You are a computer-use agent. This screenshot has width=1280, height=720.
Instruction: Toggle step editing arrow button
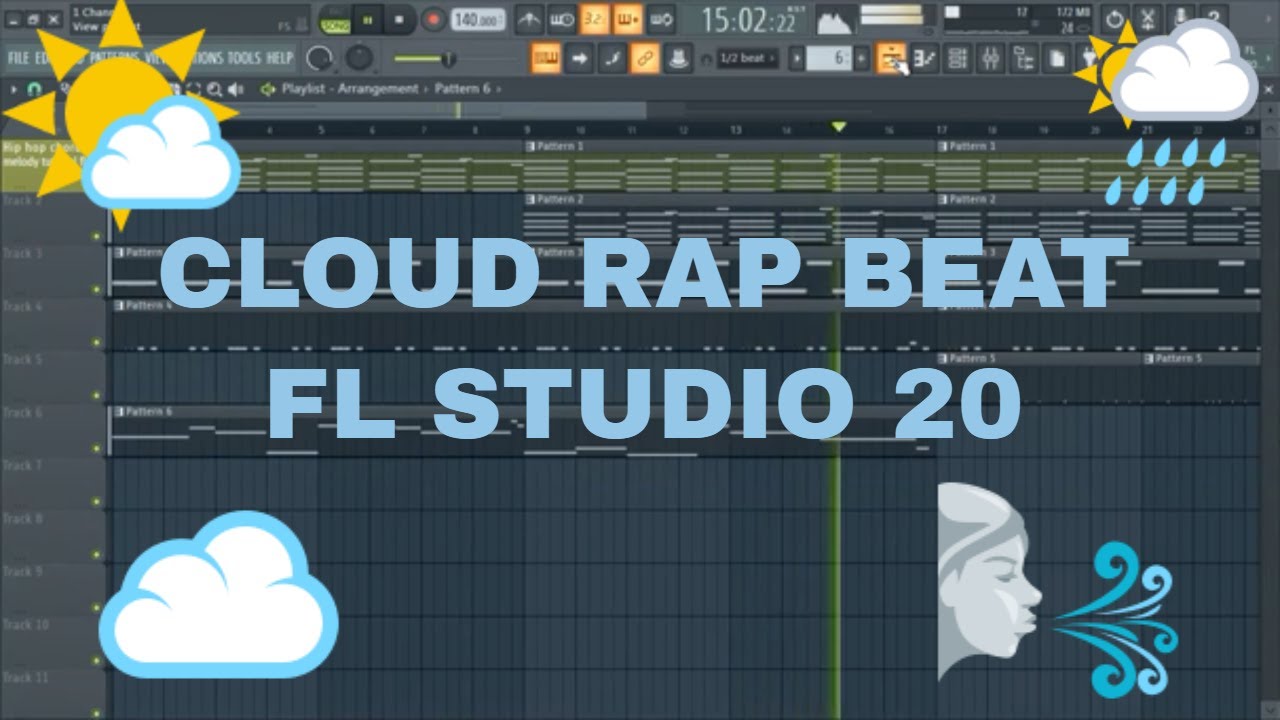579,59
